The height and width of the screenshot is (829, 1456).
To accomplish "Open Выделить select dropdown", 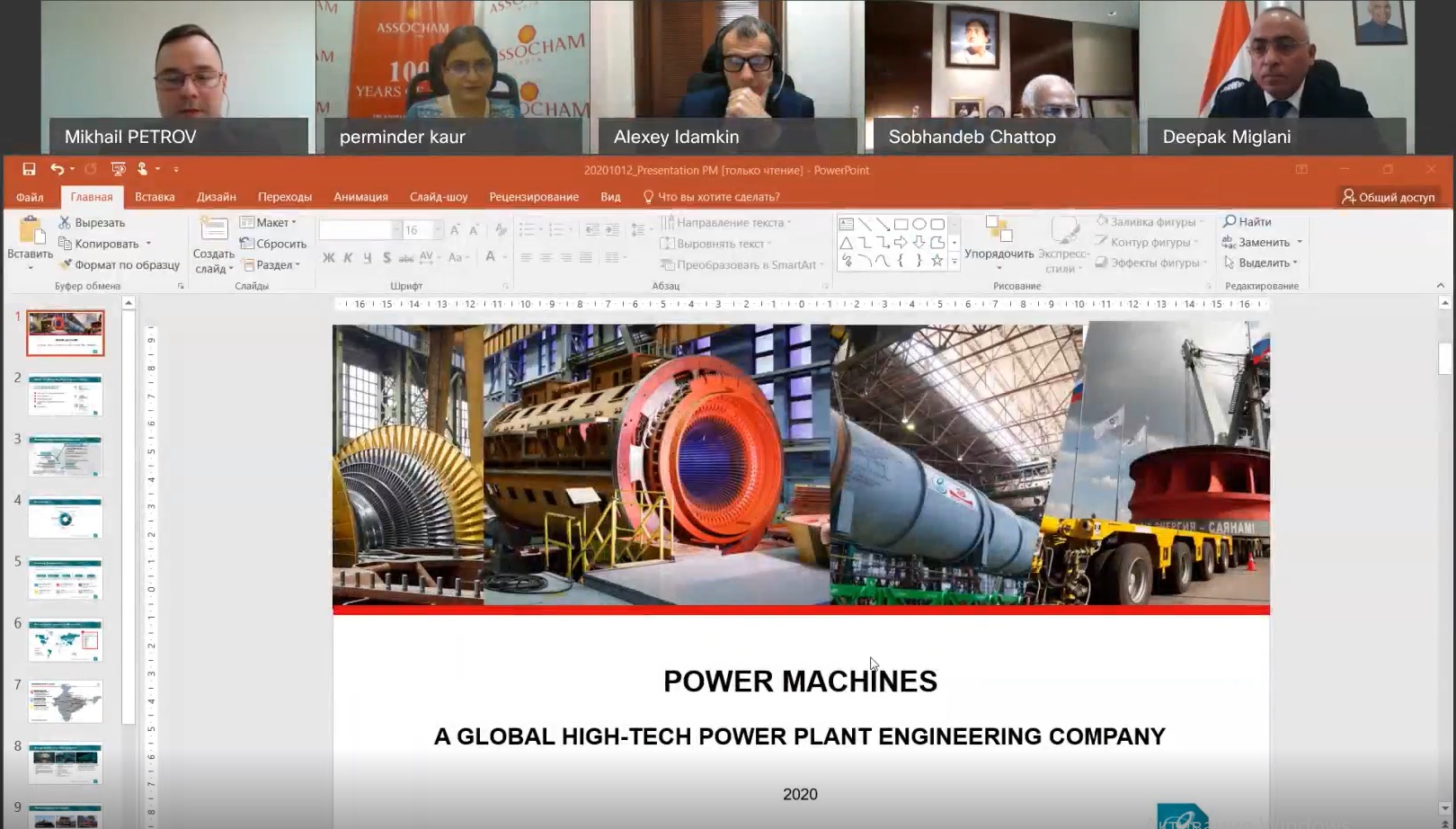I will 1261,263.
